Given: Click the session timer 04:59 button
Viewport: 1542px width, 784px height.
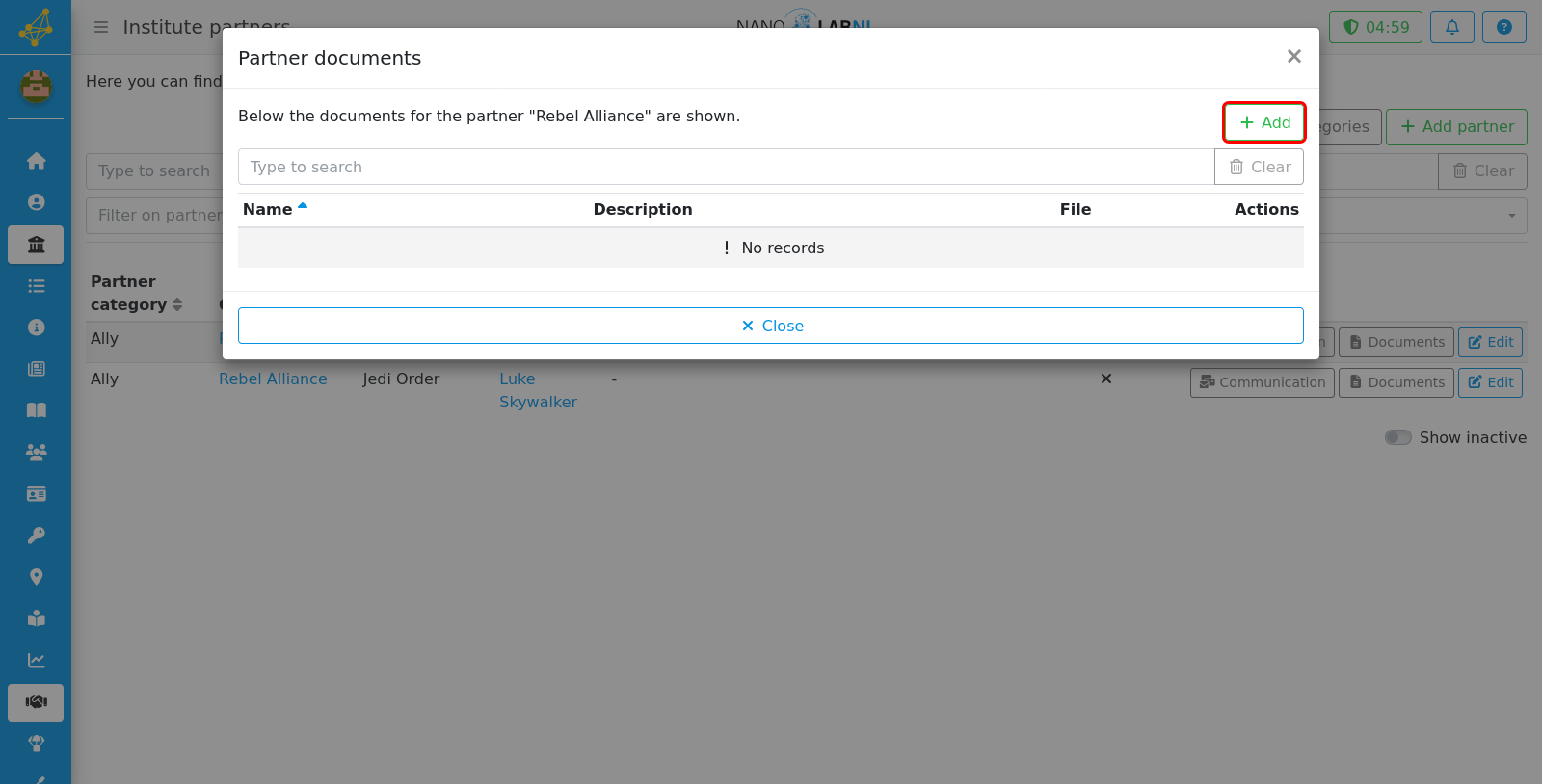Looking at the screenshot, I should pyautogui.click(x=1375, y=27).
